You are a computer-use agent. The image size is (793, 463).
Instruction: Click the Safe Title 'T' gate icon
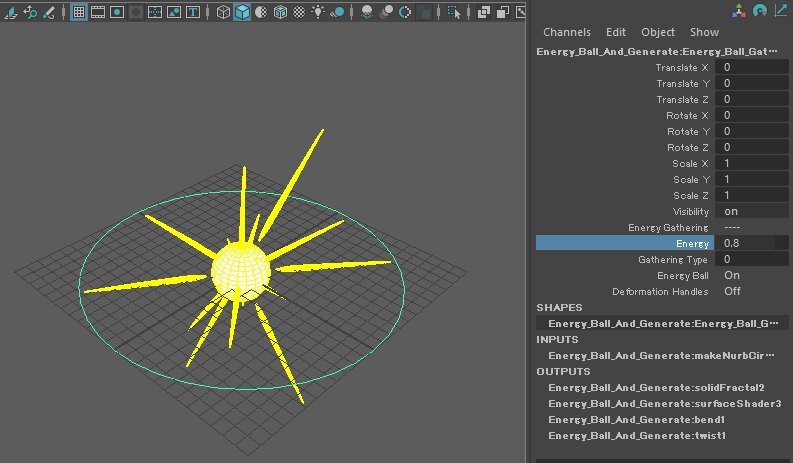click(193, 13)
